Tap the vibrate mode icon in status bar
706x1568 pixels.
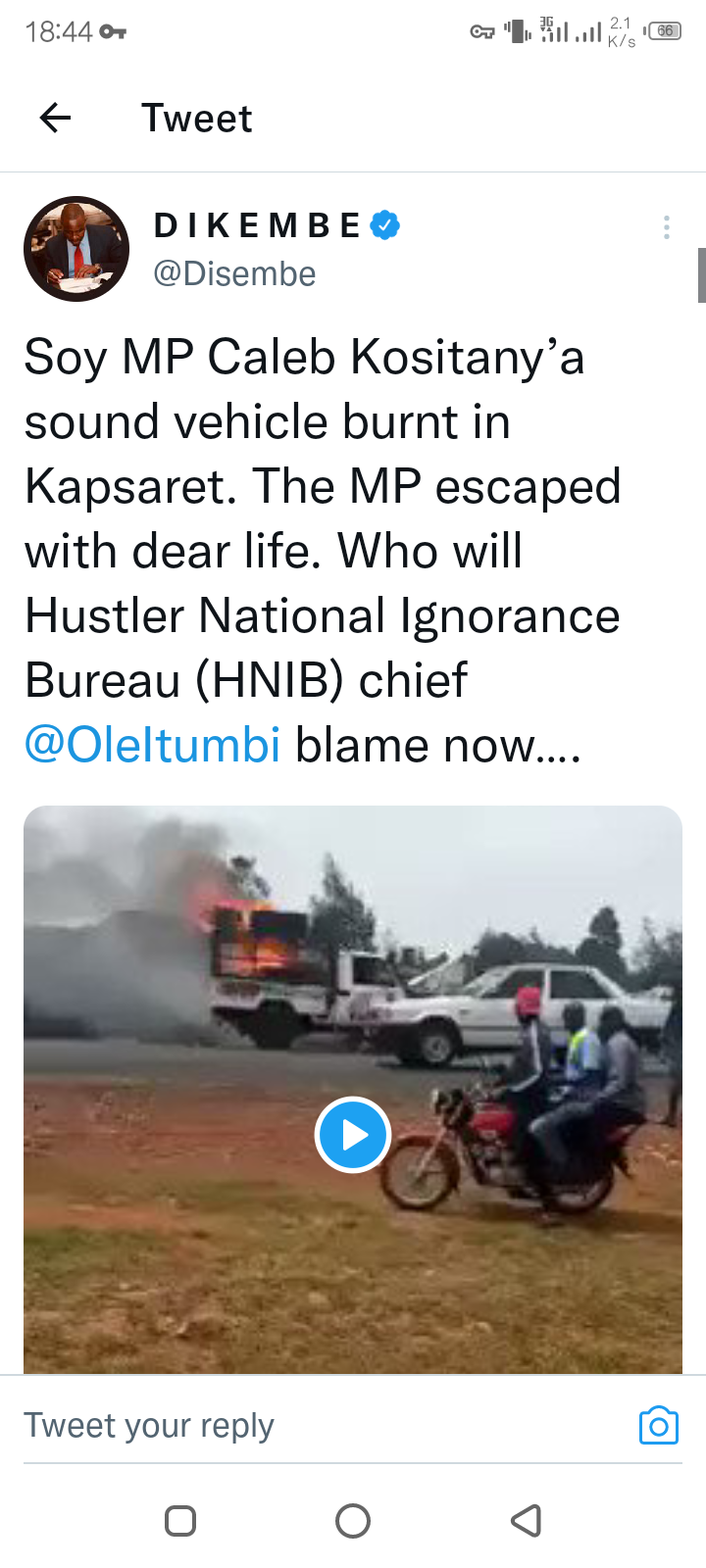coord(518,31)
